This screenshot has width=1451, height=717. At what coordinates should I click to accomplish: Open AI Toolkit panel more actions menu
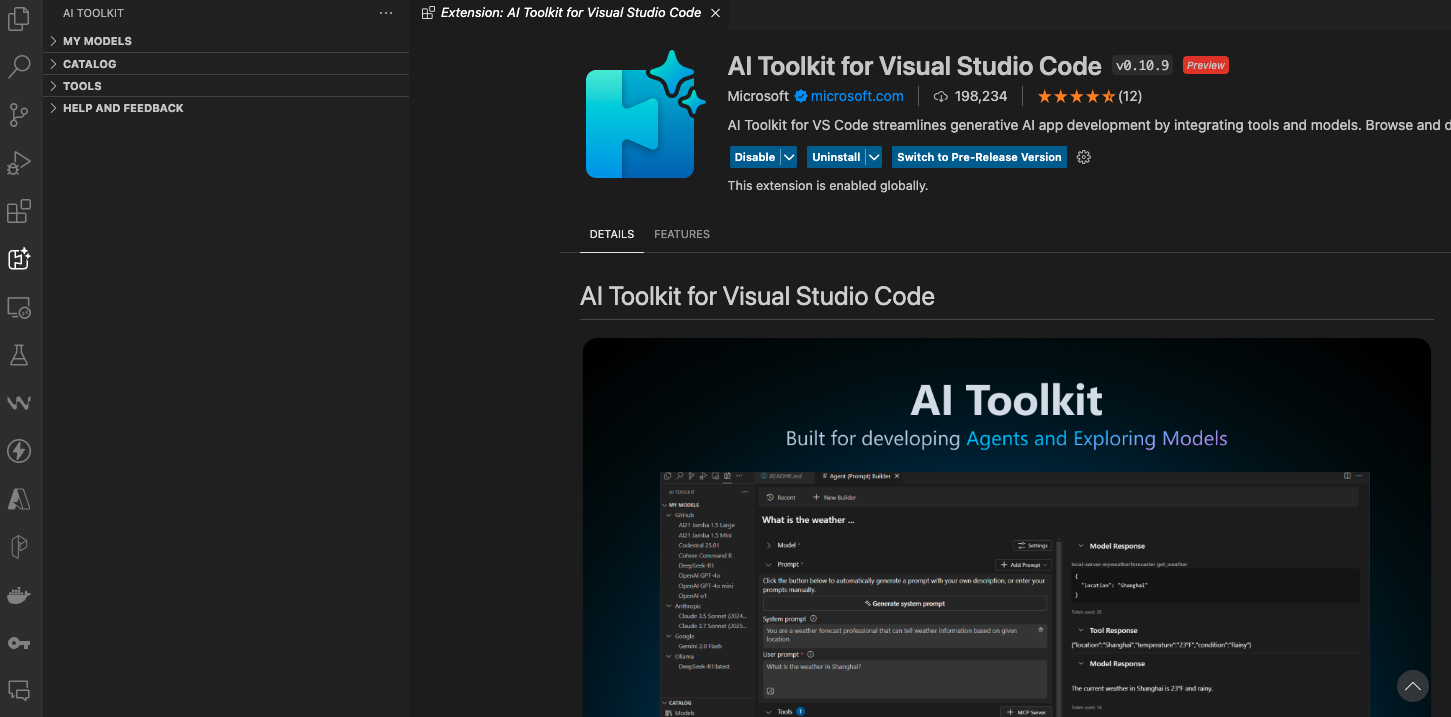pyautogui.click(x=386, y=13)
